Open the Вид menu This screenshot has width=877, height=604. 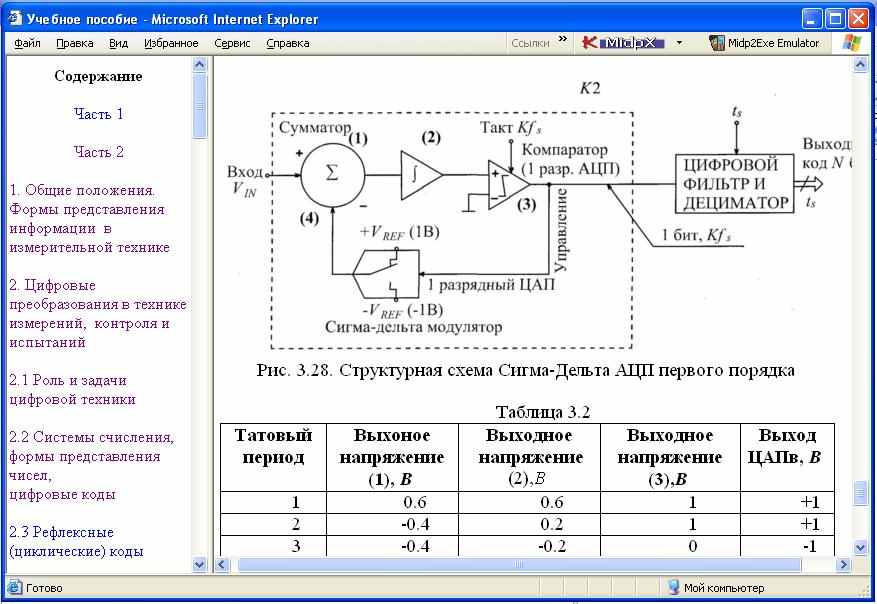pos(118,44)
